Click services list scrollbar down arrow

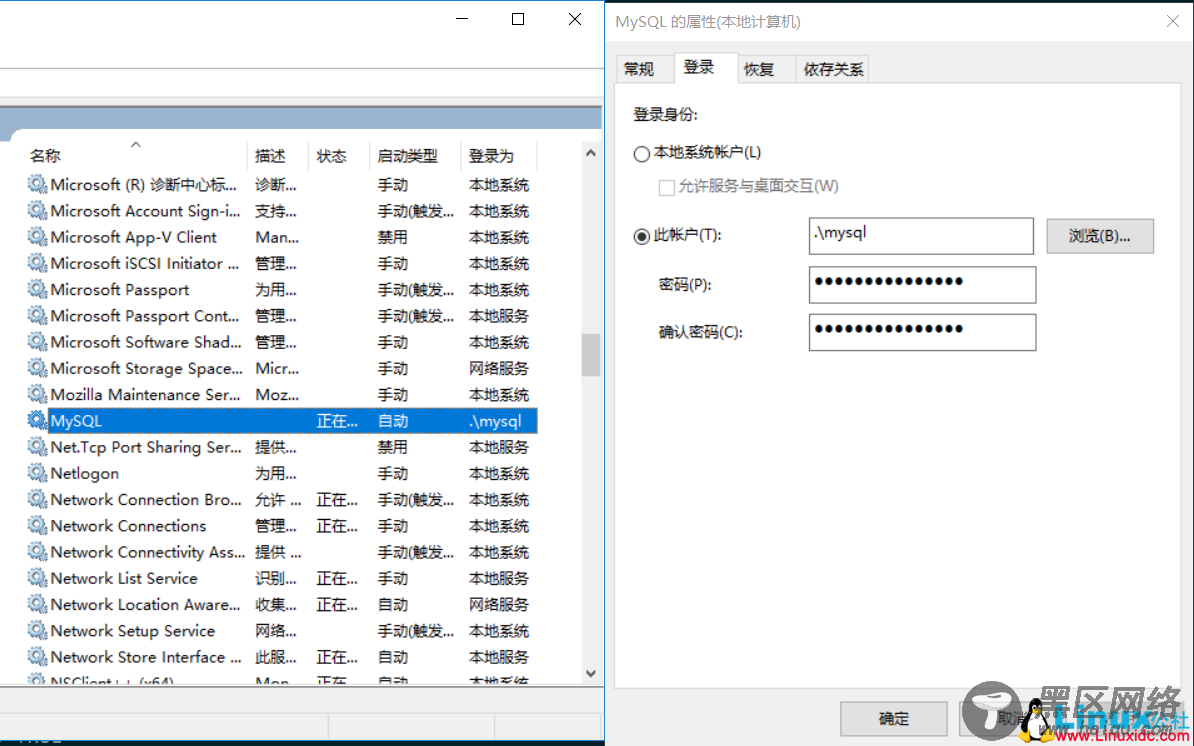pyautogui.click(x=591, y=673)
